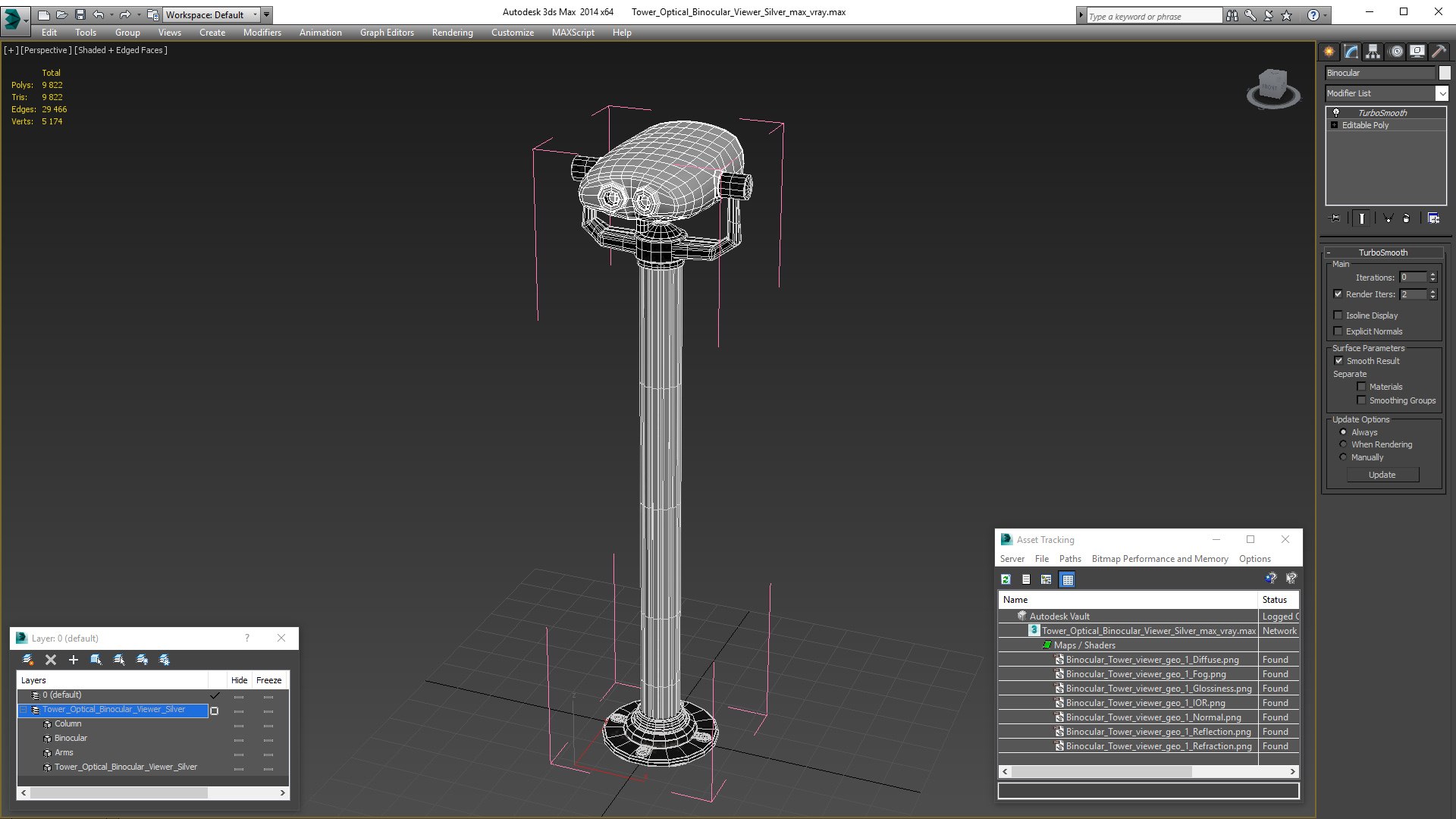Click Highlight Selected Objects' Layers icon

click(119, 660)
